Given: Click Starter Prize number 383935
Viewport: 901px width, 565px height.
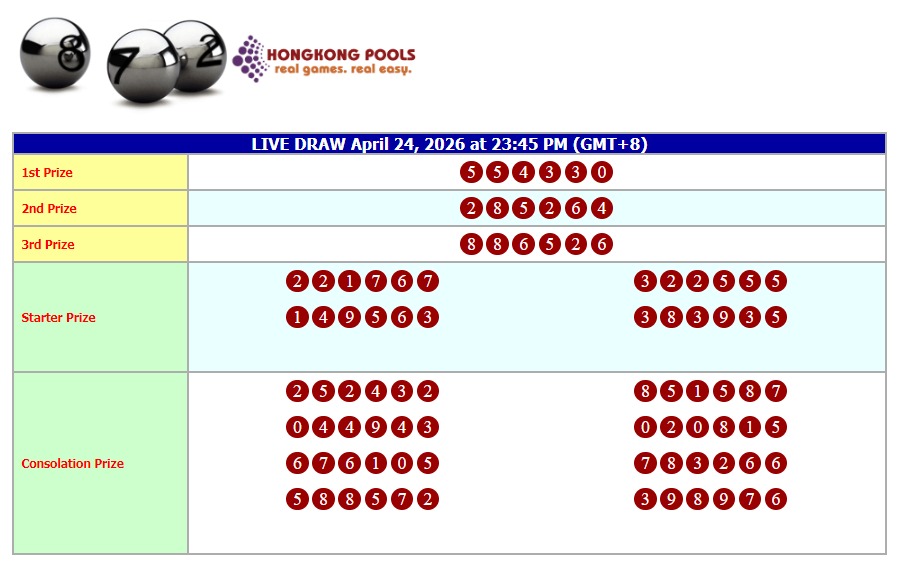Looking at the screenshot, I should pyautogui.click(x=710, y=317).
